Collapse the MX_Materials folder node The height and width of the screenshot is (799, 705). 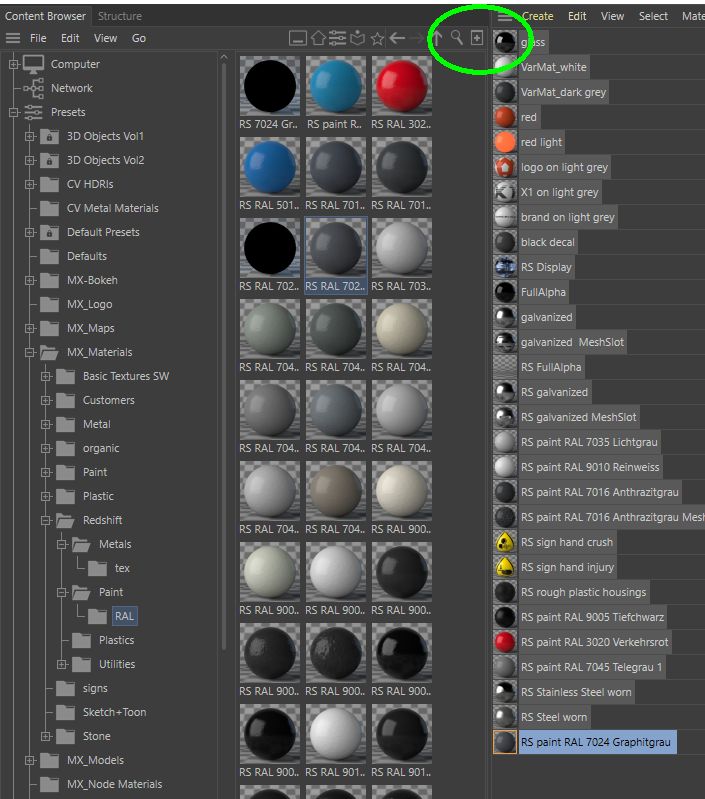30,352
